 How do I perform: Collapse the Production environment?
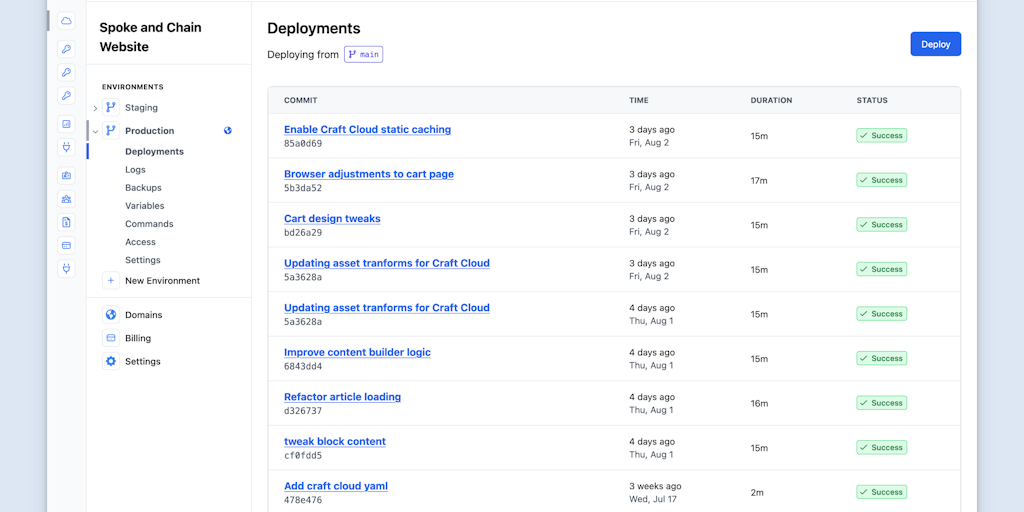[x=95, y=131]
